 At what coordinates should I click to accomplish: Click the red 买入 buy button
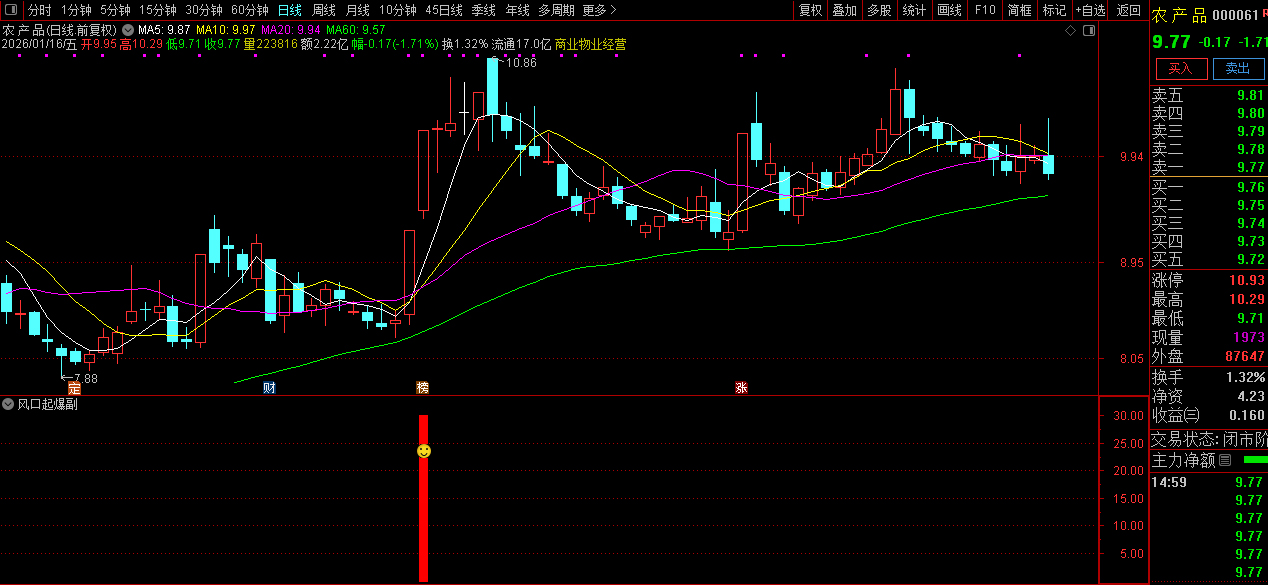(x=1181, y=69)
